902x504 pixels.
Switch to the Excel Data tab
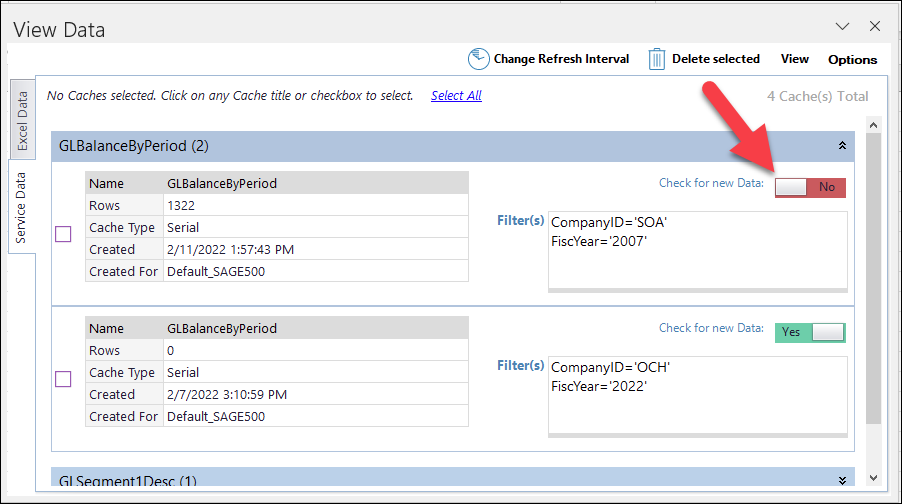(x=22, y=120)
